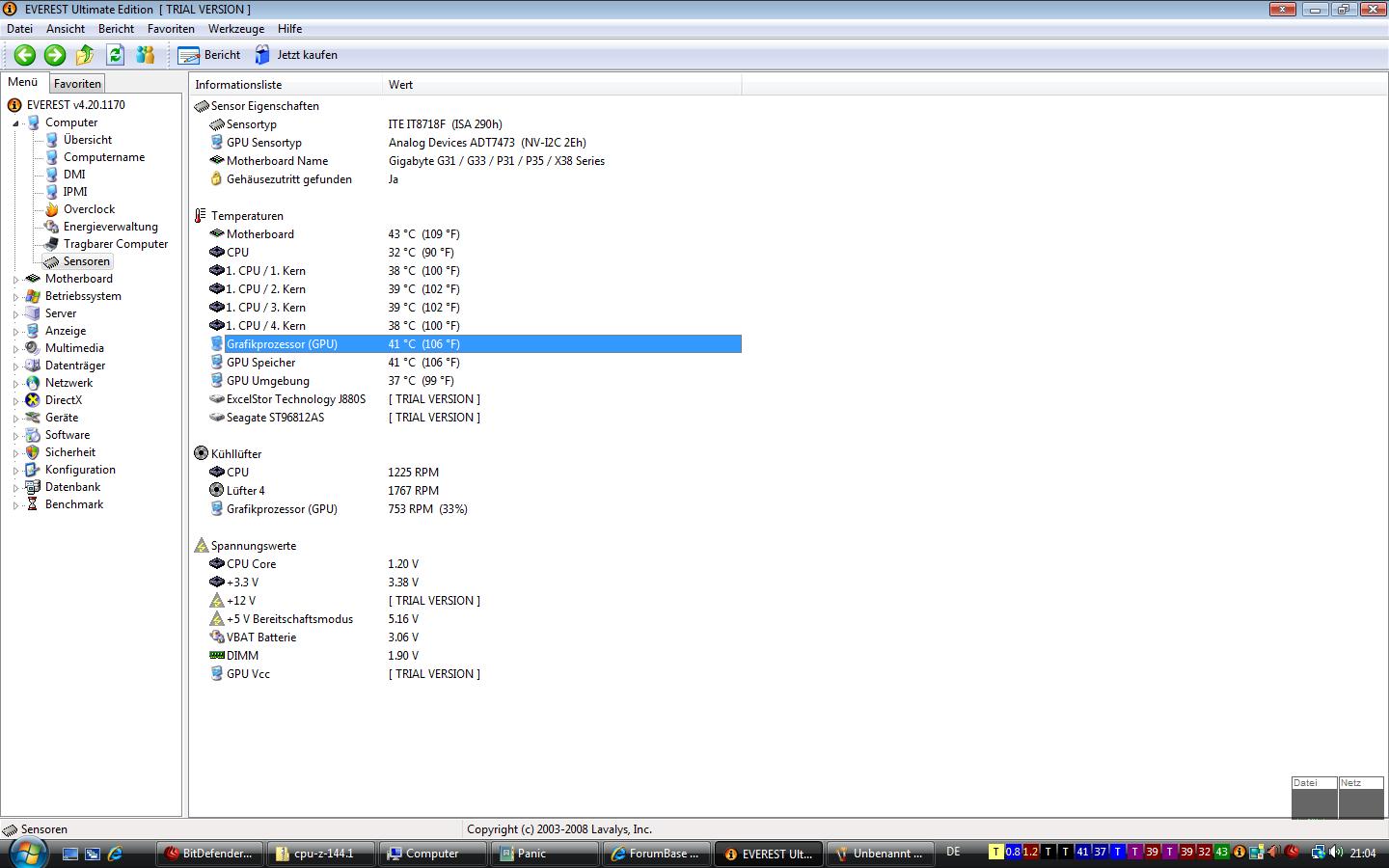Expand the Multimedia tree node

tap(15, 349)
